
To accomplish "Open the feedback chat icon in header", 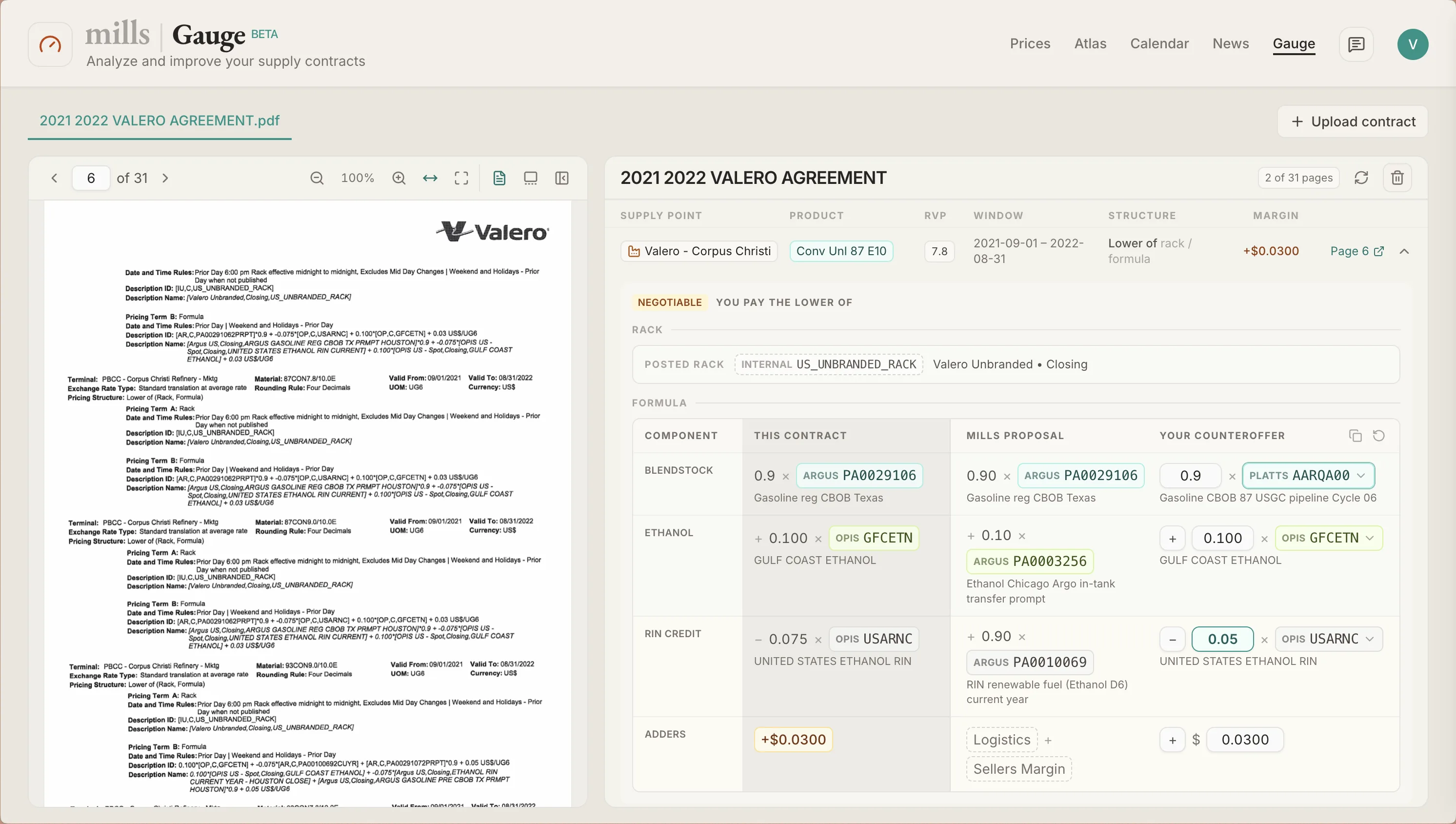I will click(x=1356, y=44).
